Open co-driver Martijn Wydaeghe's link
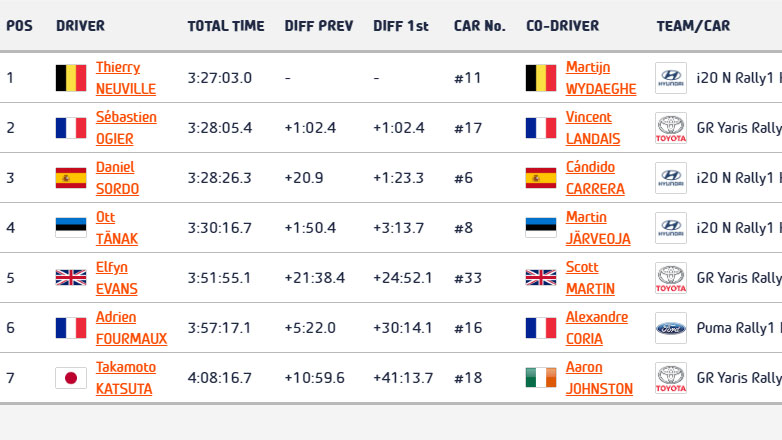This screenshot has height=440, width=782. tap(600, 78)
